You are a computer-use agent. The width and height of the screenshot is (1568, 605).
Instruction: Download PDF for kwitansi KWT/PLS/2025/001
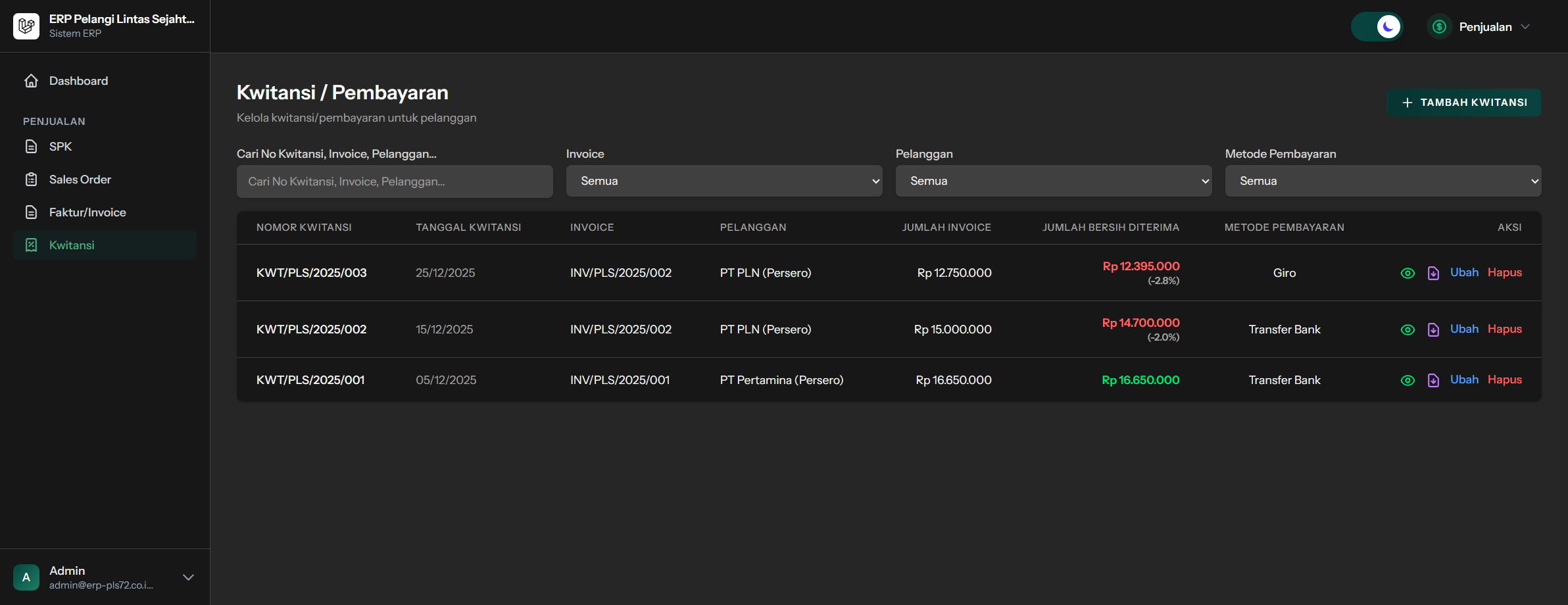1433,380
